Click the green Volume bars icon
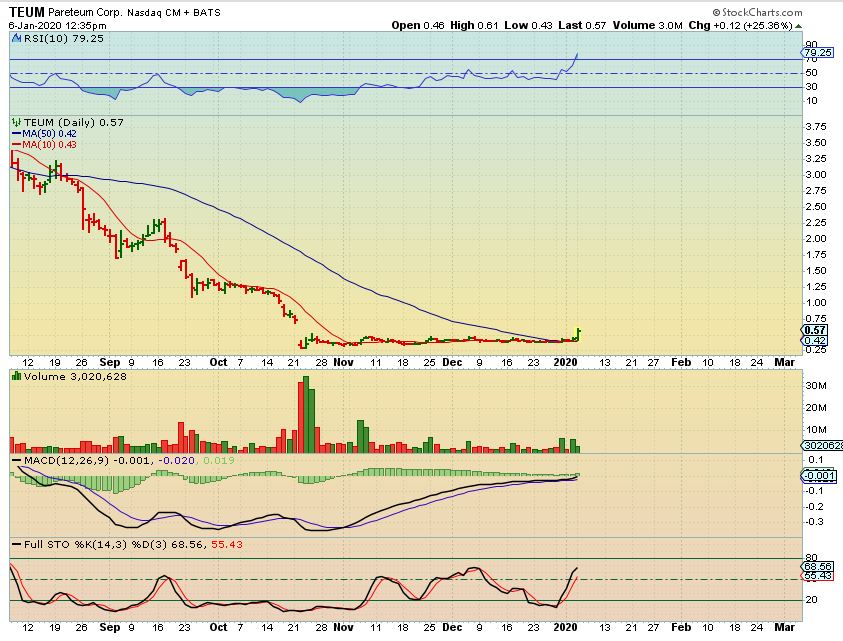843x641 pixels. (x=14, y=376)
